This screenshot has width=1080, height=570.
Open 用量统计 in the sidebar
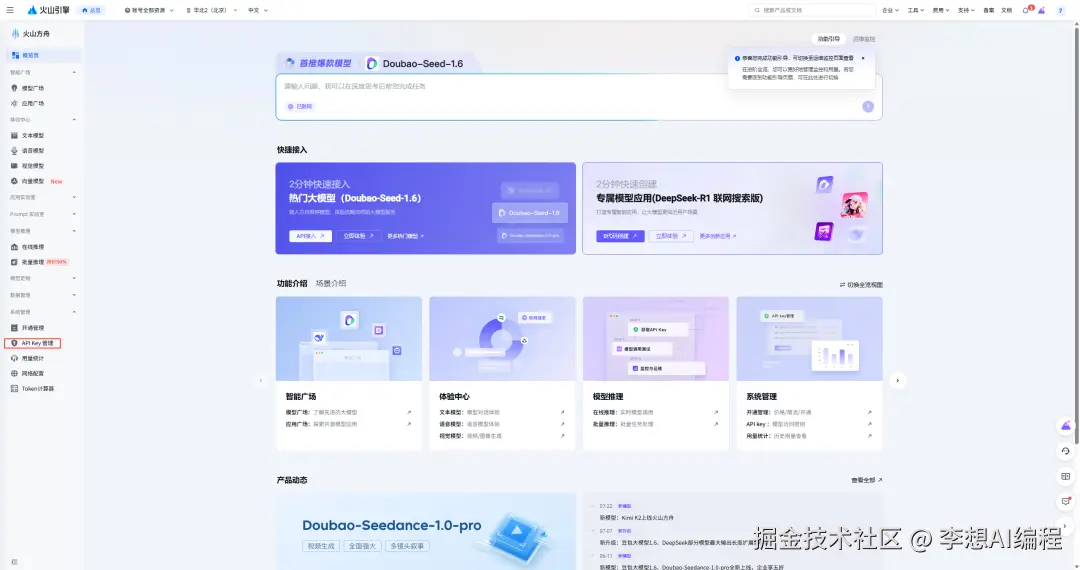(x=33, y=358)
